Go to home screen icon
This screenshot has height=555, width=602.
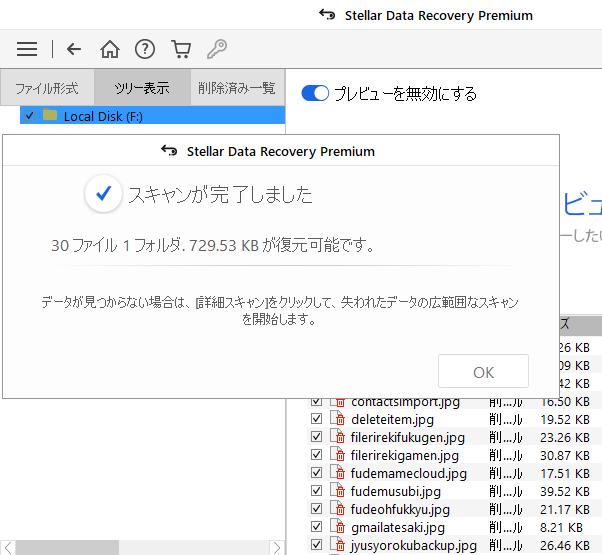[x=110, y=49]
